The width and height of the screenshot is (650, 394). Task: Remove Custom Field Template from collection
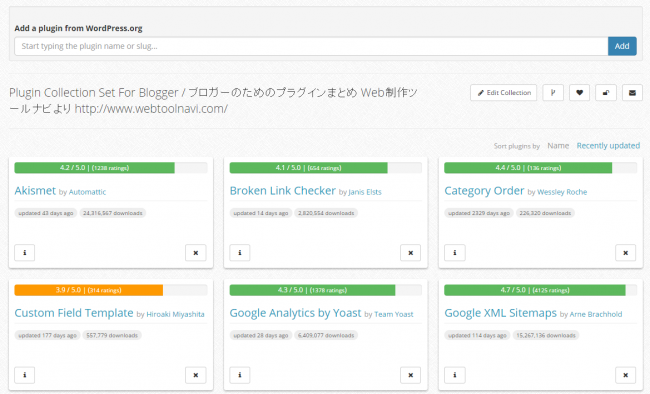pos(196,375)
